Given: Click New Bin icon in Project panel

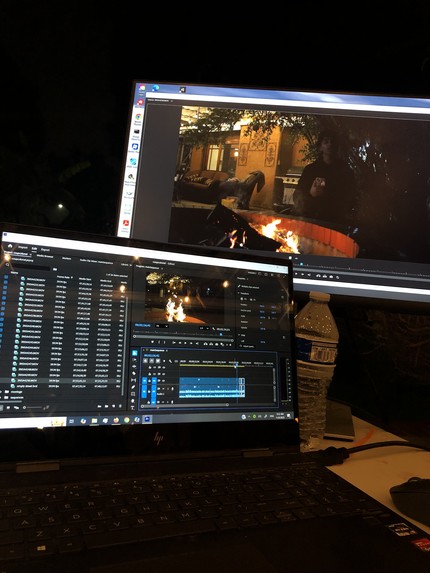Looking at the screenshot, I should 106,406.
